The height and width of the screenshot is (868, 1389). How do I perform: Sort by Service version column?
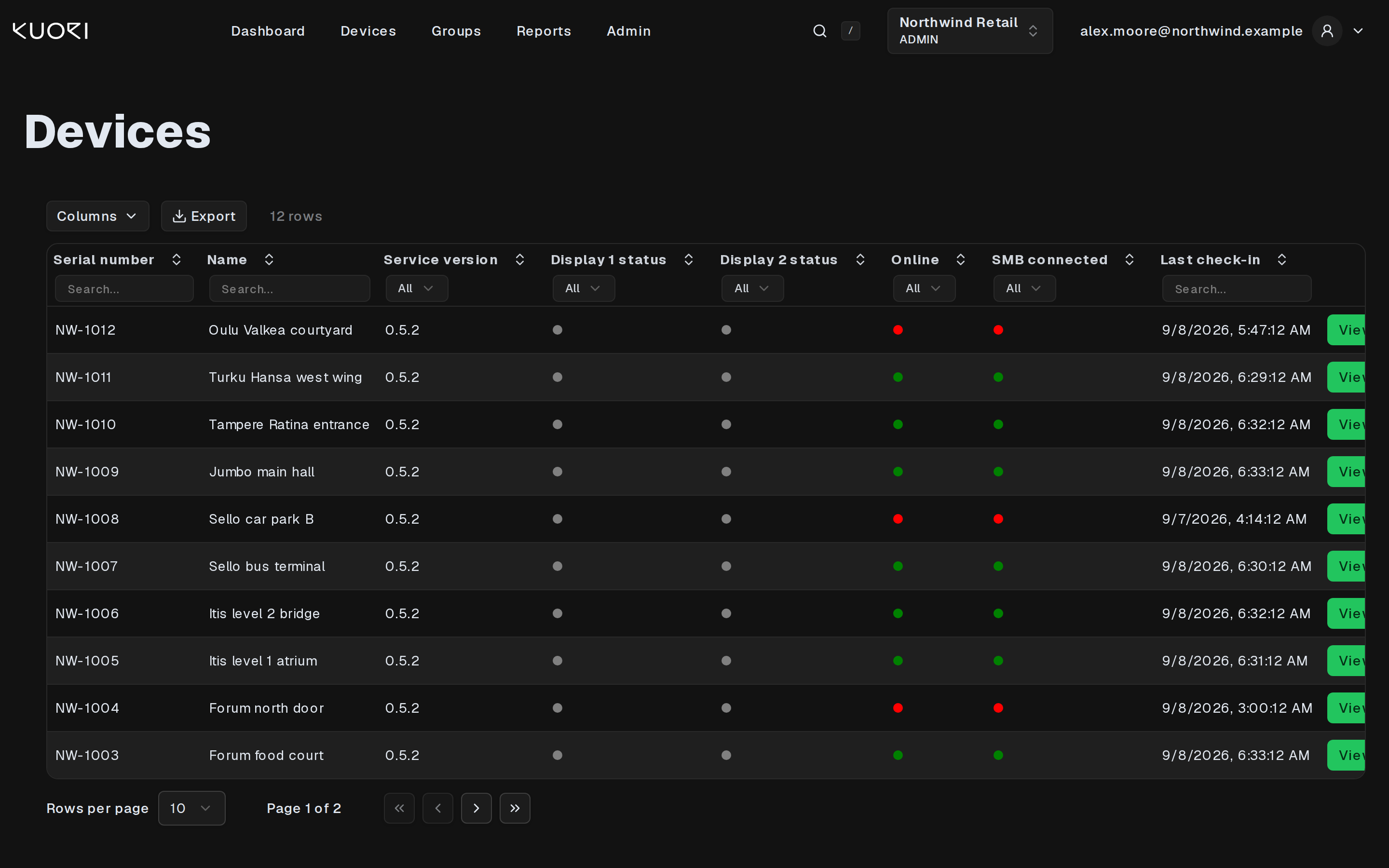pyautogui.click(x=520, y=259)
